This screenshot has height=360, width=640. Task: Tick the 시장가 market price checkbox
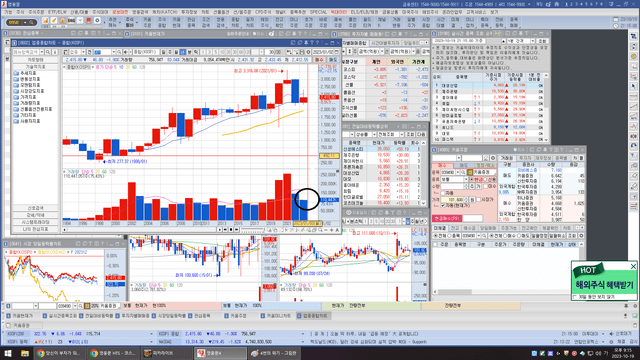pyautogui.click(x=479, y=200)
